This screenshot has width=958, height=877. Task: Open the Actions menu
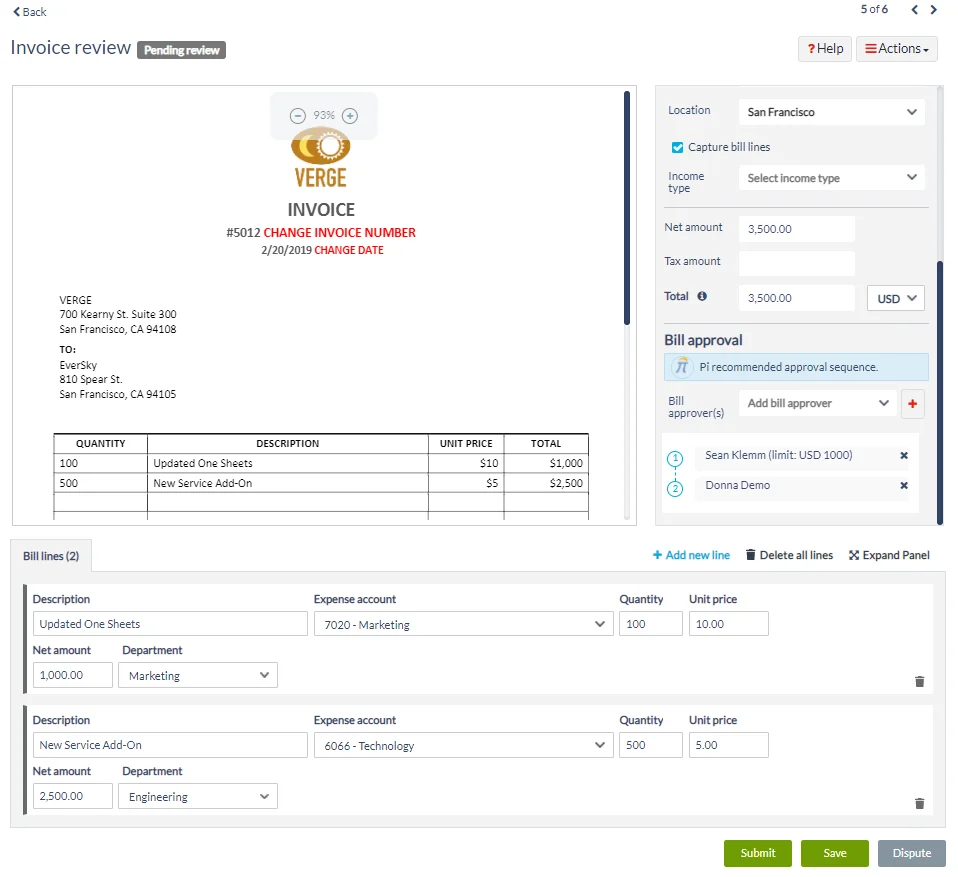tap(896, 49)
